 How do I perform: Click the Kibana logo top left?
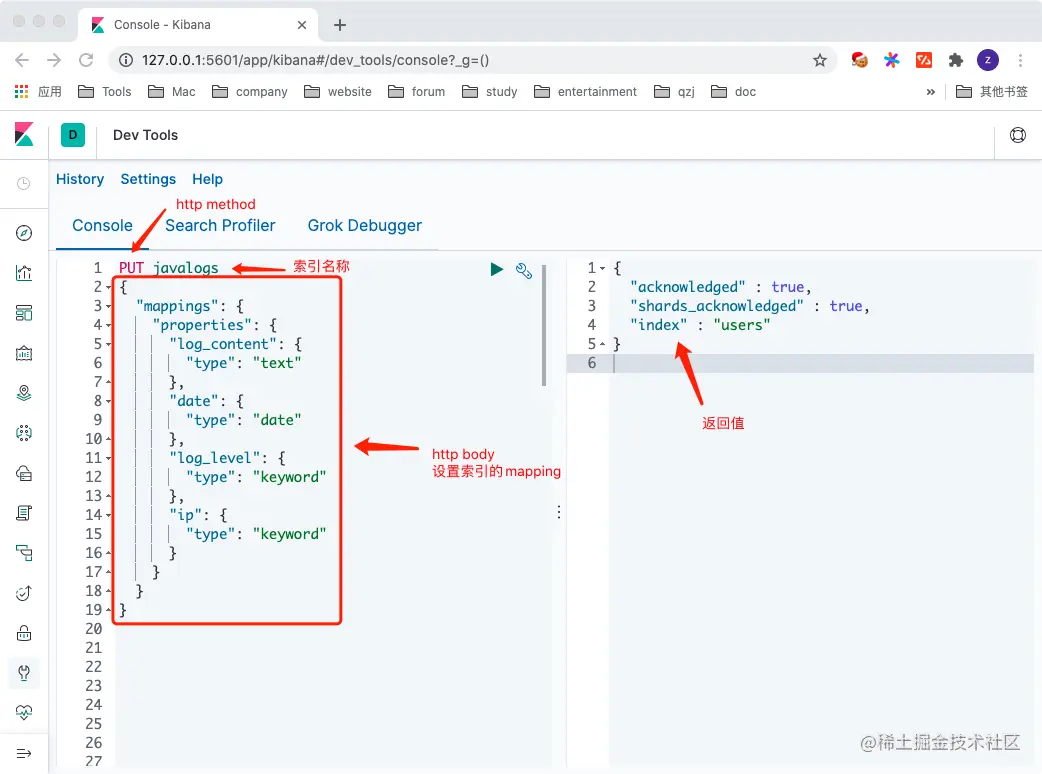pos(24,135)
